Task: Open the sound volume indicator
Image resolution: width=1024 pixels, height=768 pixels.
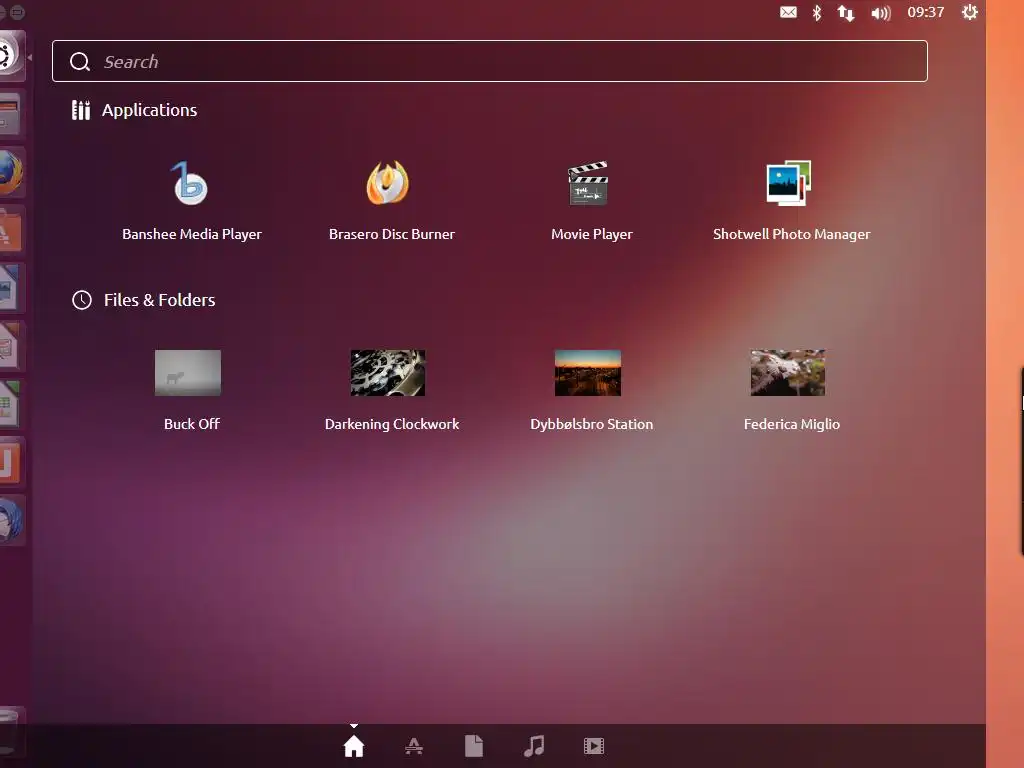Action: 880,13
